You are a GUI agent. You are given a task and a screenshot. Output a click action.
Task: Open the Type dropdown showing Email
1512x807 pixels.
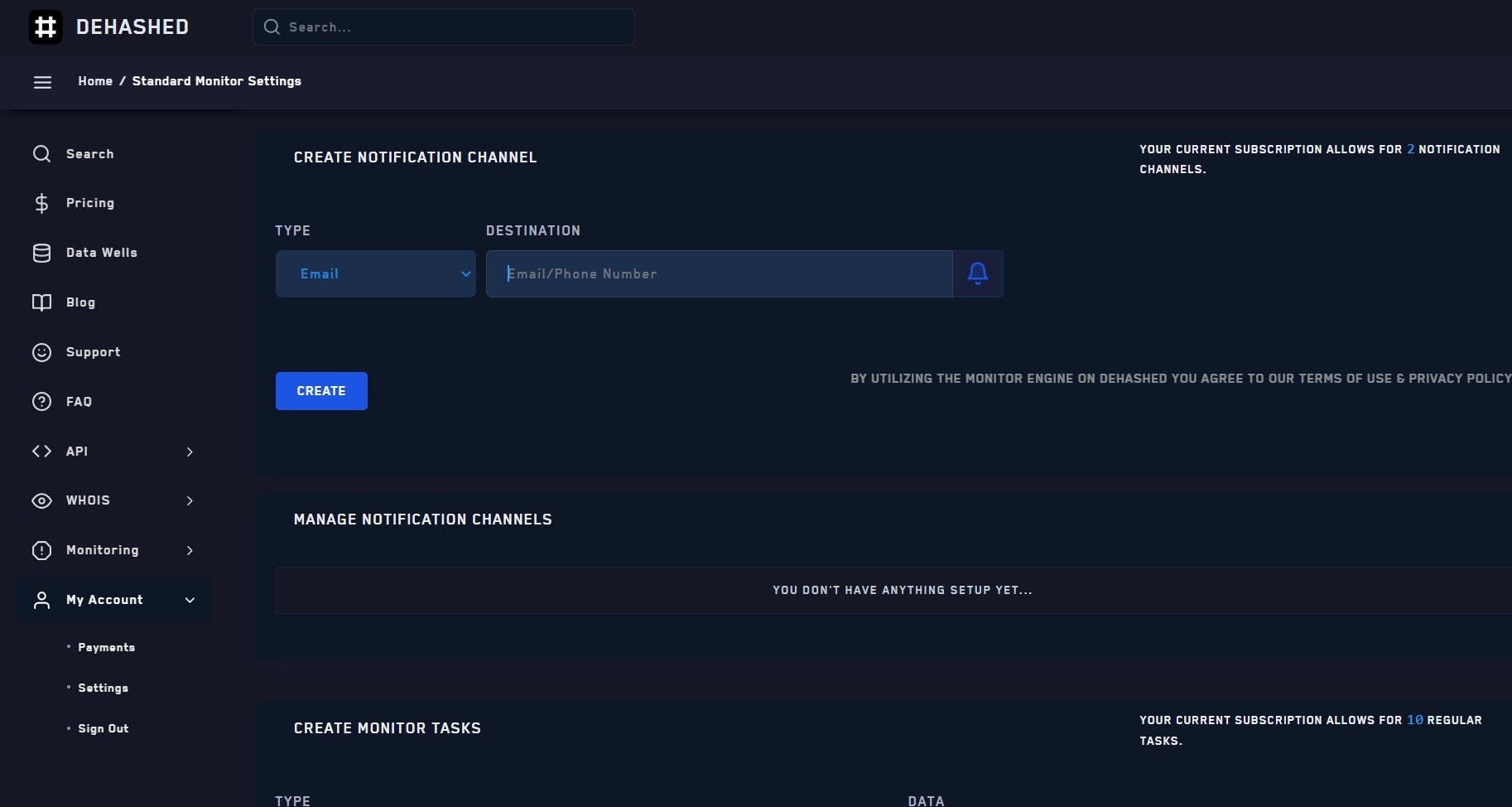pyautogui.click(x=376, y=273)
